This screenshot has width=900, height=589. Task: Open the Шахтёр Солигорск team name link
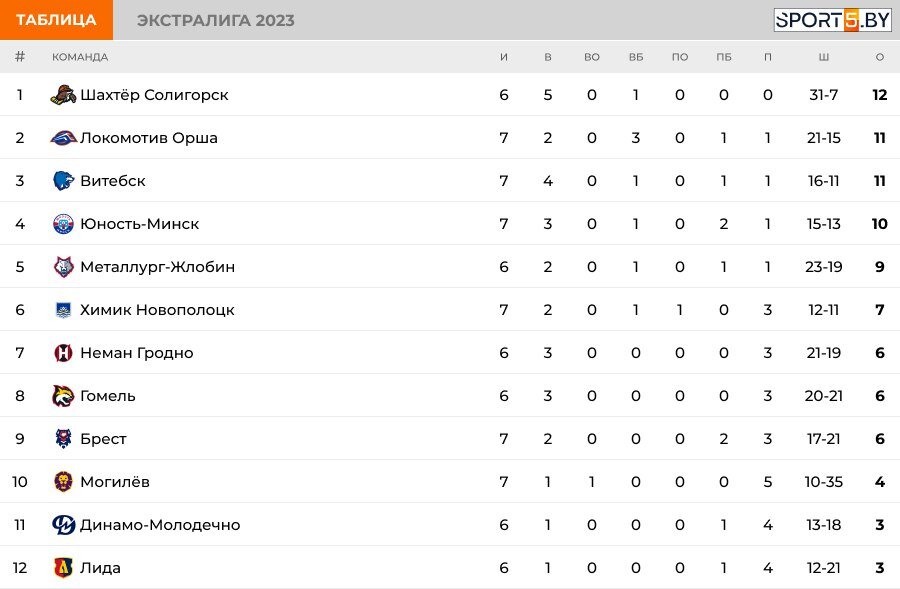point(154,95)
